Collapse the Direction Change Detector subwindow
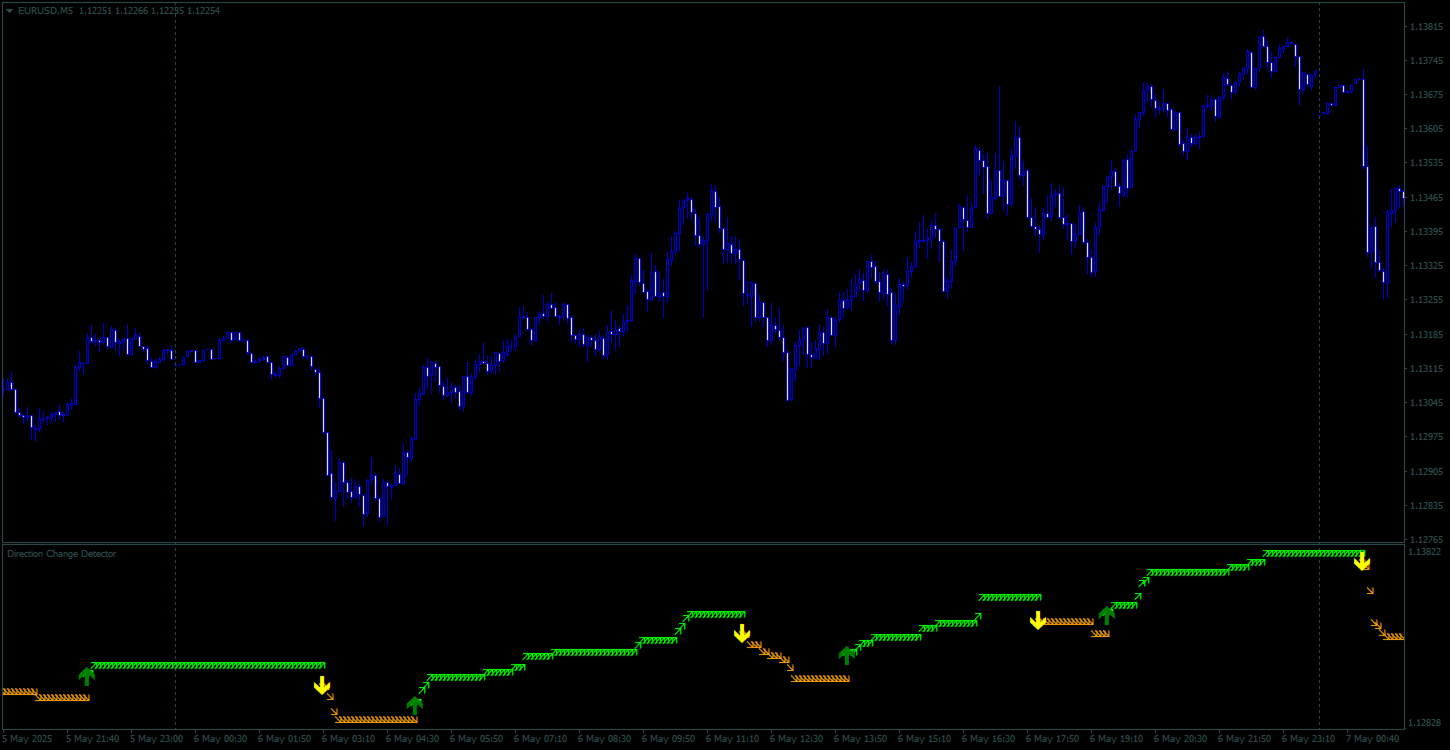Screen dimensions: 1450x750 60,553
